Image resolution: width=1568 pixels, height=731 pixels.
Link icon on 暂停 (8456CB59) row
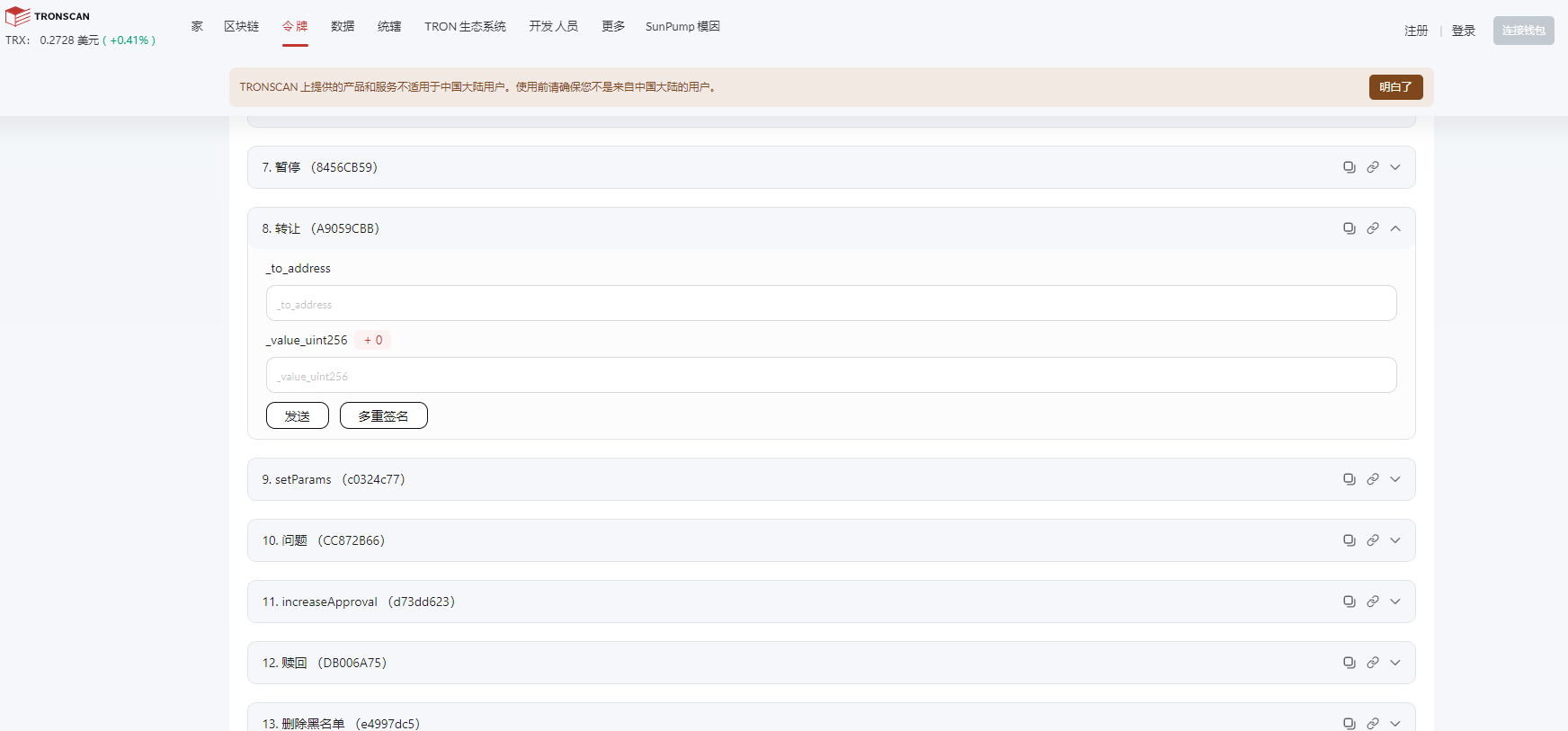(x=1372, y=167)
